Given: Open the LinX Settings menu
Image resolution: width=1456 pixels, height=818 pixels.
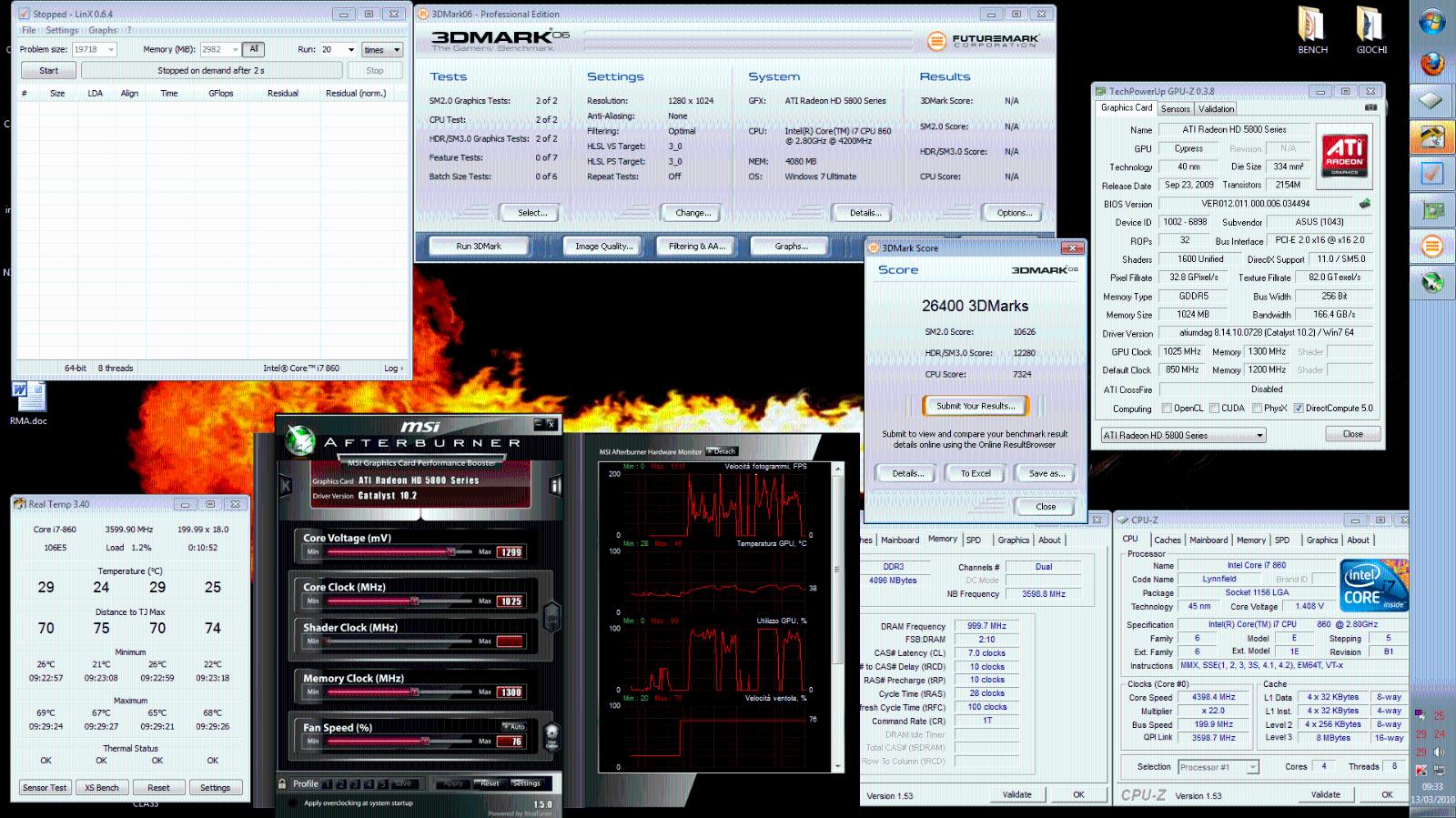Looking at the screenshot, I should pyautogui.click(x=62, y=30).
